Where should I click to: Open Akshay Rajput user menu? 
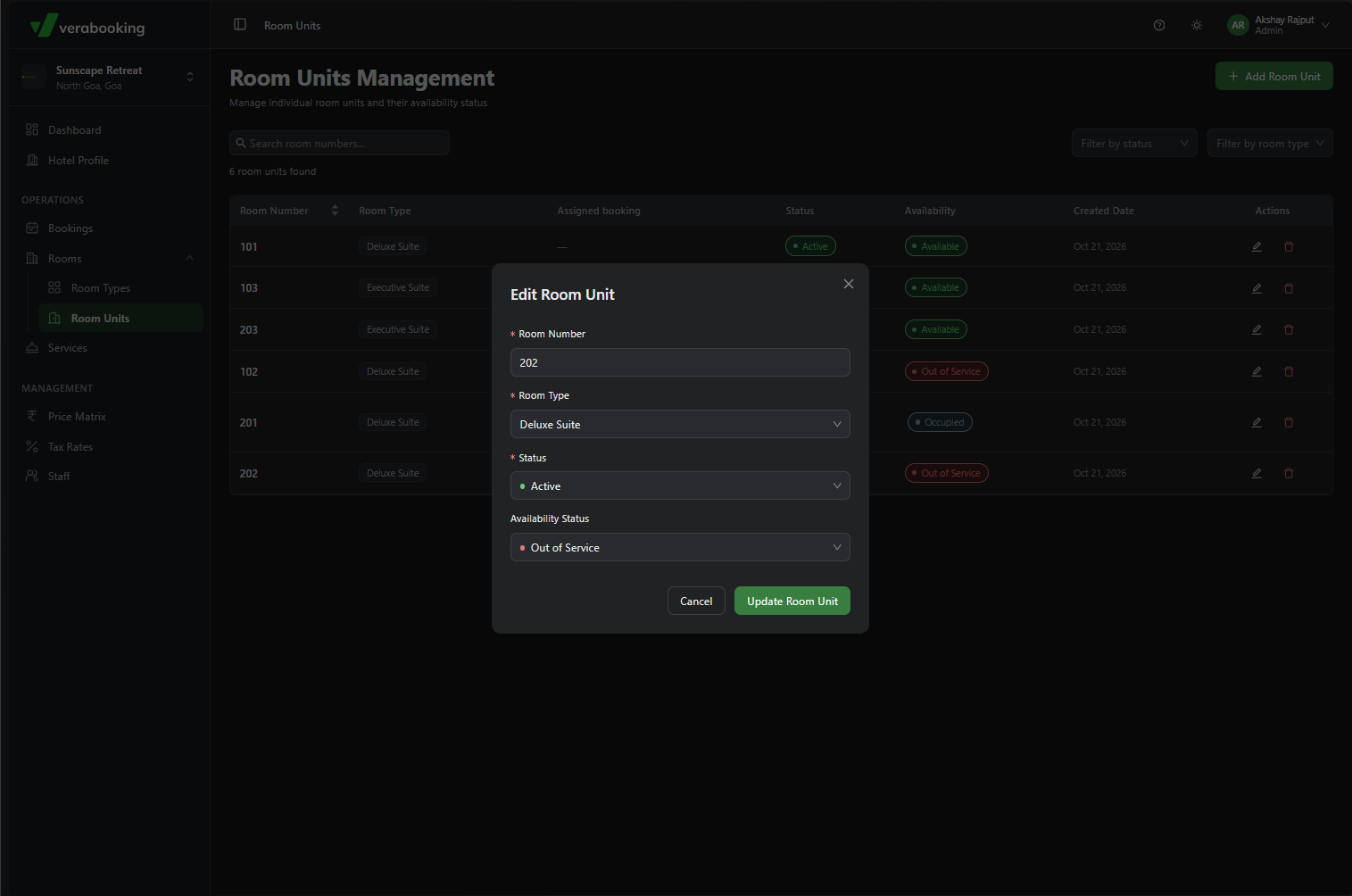(x=1279, y=25)
